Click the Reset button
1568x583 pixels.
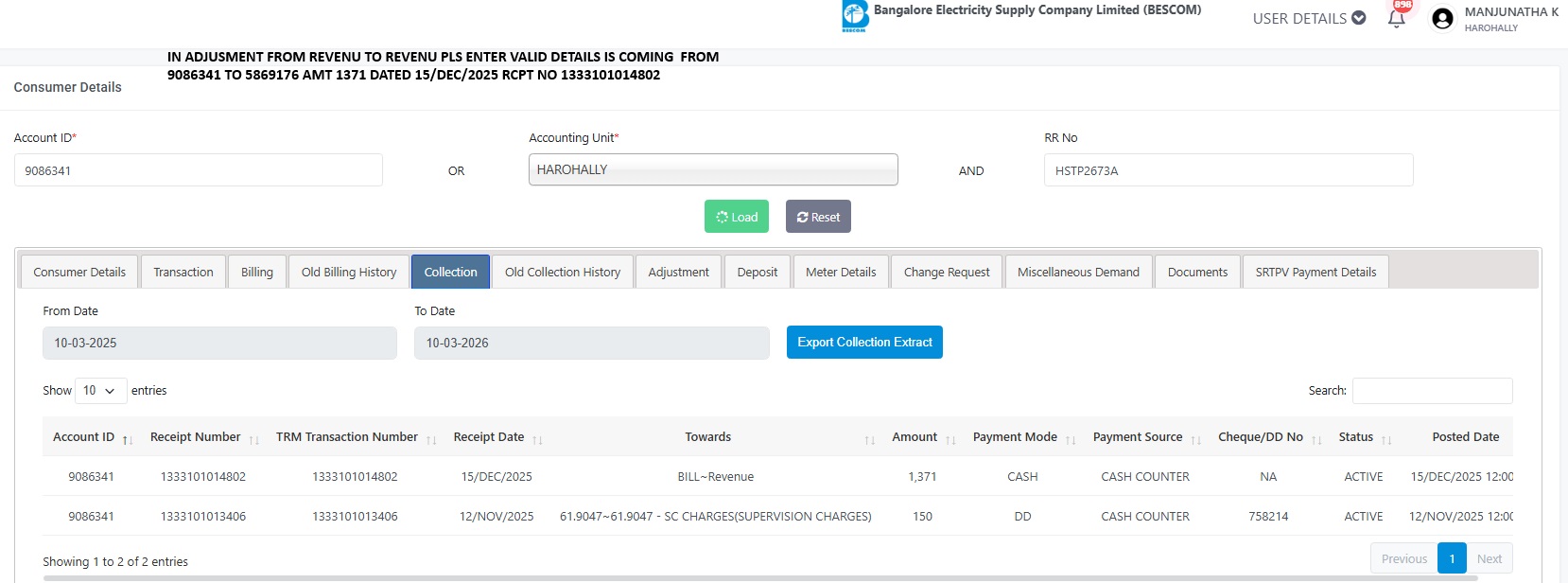click(x=818, y=217)
